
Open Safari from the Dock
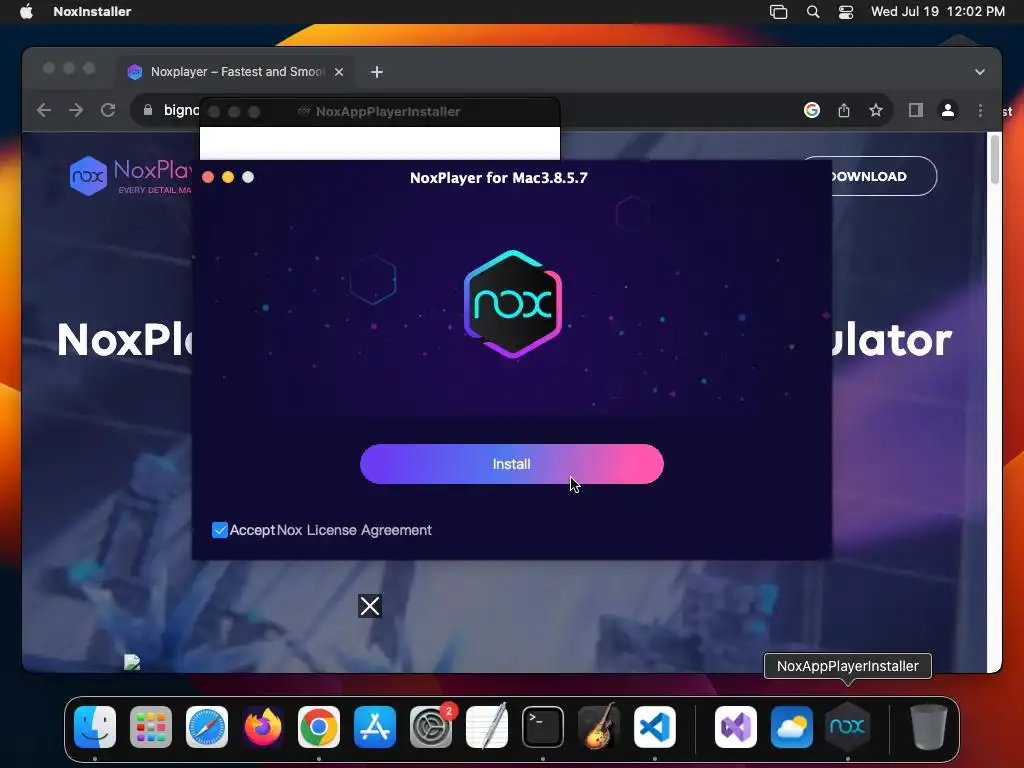coord(207,727)
